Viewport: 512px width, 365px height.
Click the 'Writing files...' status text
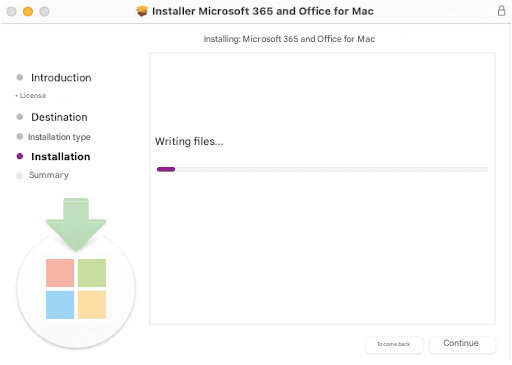[189, 141]
